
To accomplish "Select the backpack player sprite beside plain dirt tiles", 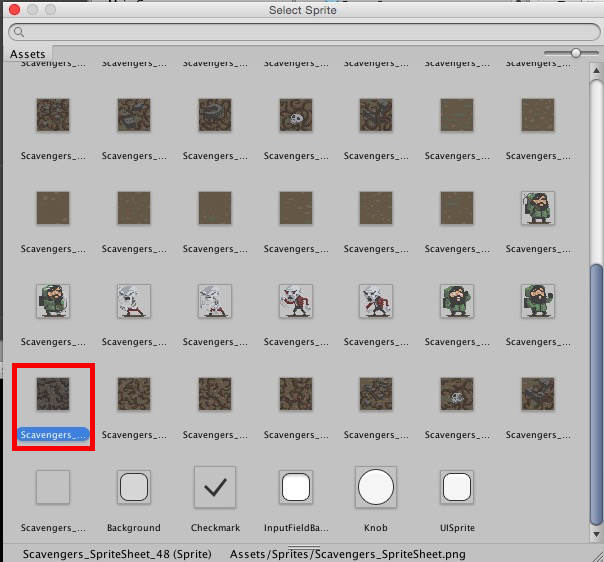I will 538,208.
